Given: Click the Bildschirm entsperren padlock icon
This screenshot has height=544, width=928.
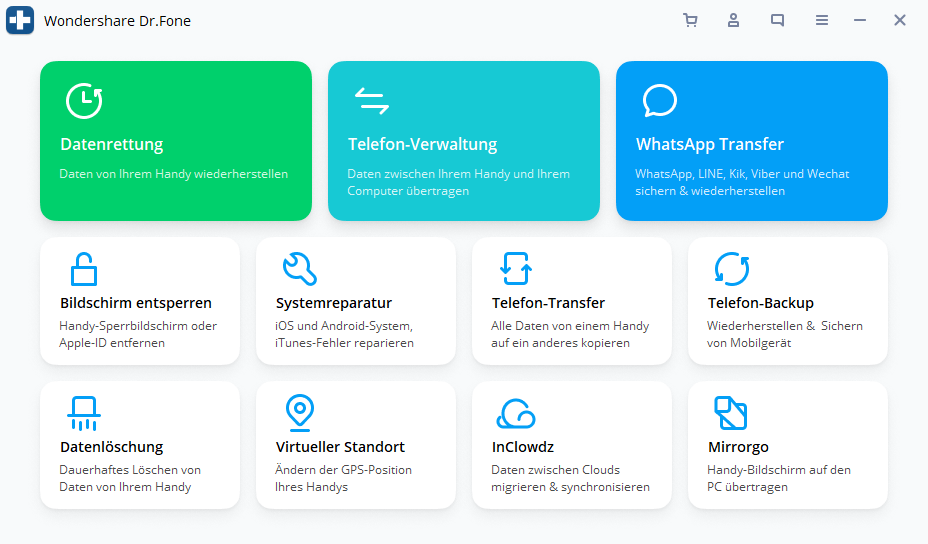Looking at the screenshot, I should click(84, 269).
